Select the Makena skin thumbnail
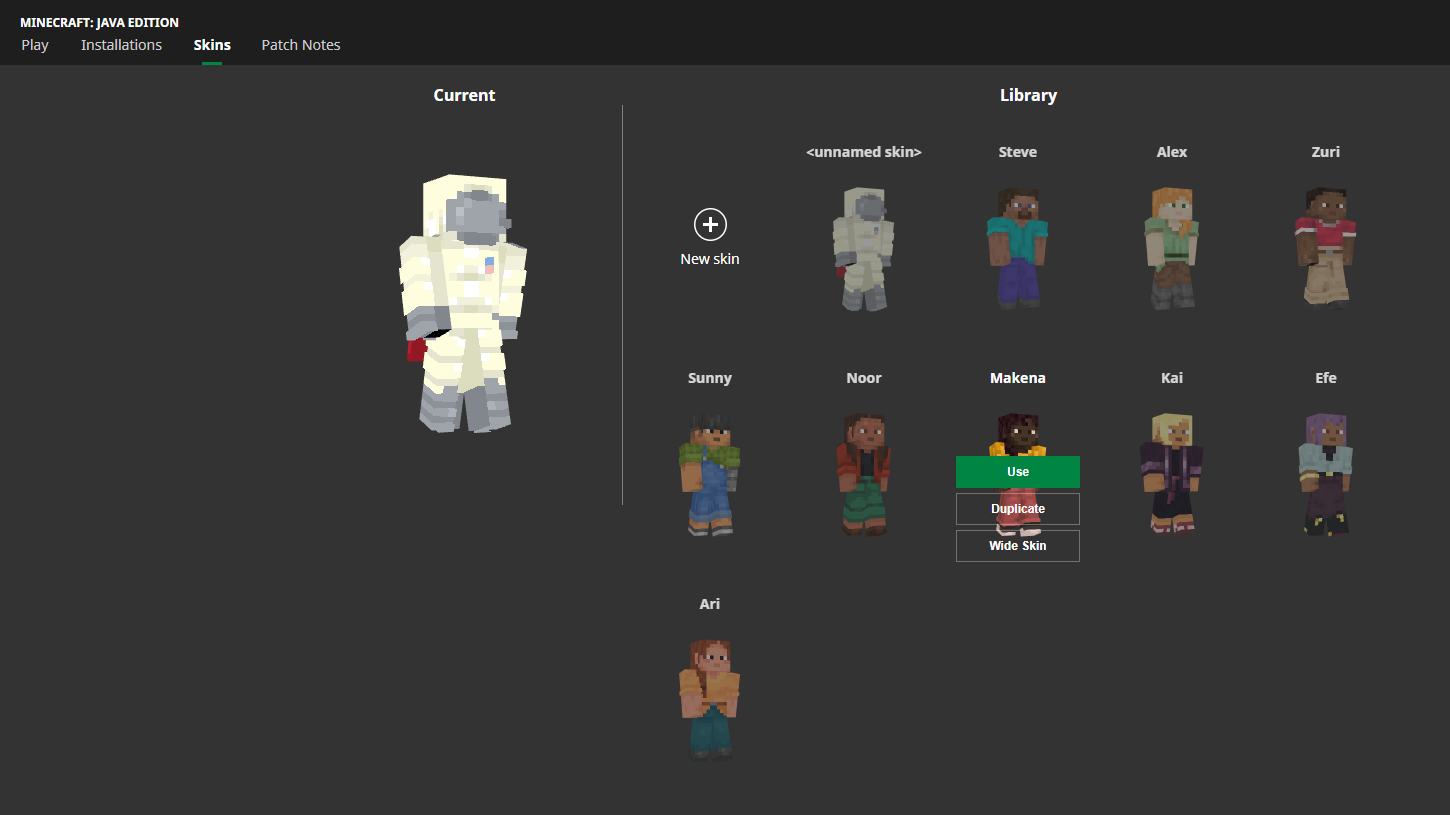The width and height of the screenshot is (1450, 815). coord(1017,425)
